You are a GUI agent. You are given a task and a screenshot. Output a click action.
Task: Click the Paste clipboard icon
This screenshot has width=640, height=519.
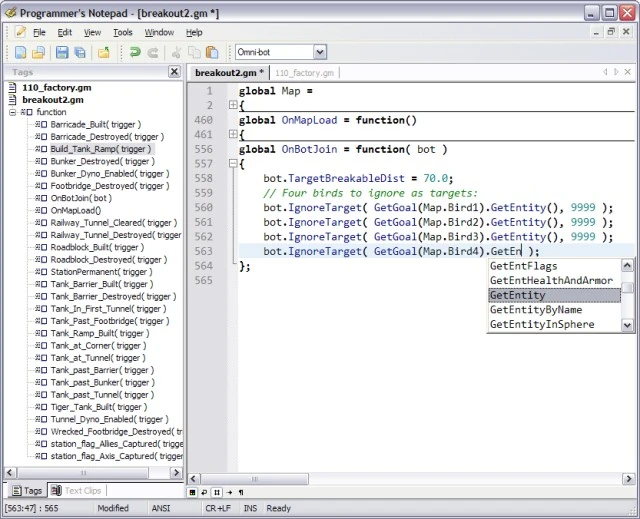point(211,52)
